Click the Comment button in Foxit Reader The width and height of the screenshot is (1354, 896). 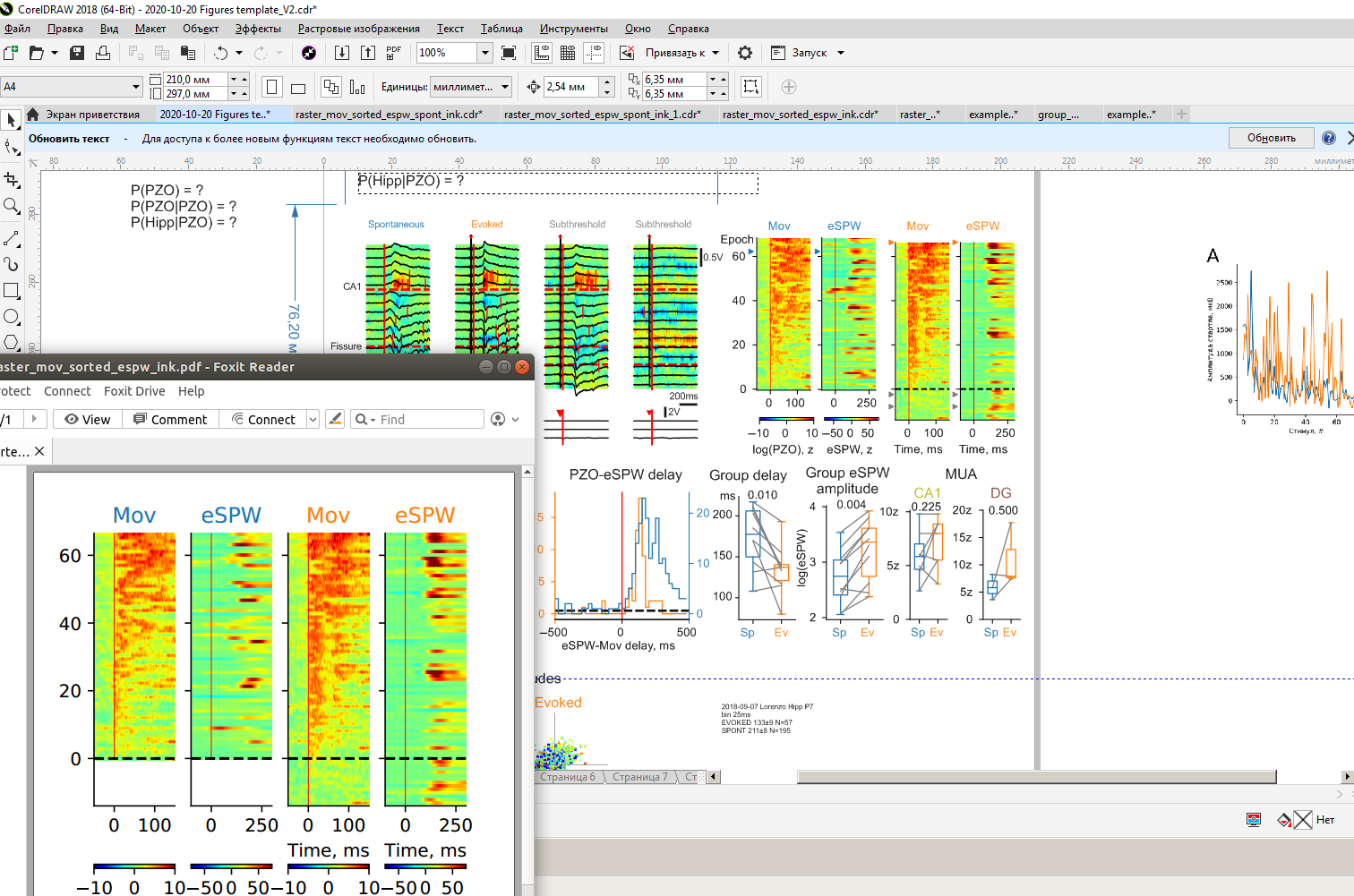point(170,419)
